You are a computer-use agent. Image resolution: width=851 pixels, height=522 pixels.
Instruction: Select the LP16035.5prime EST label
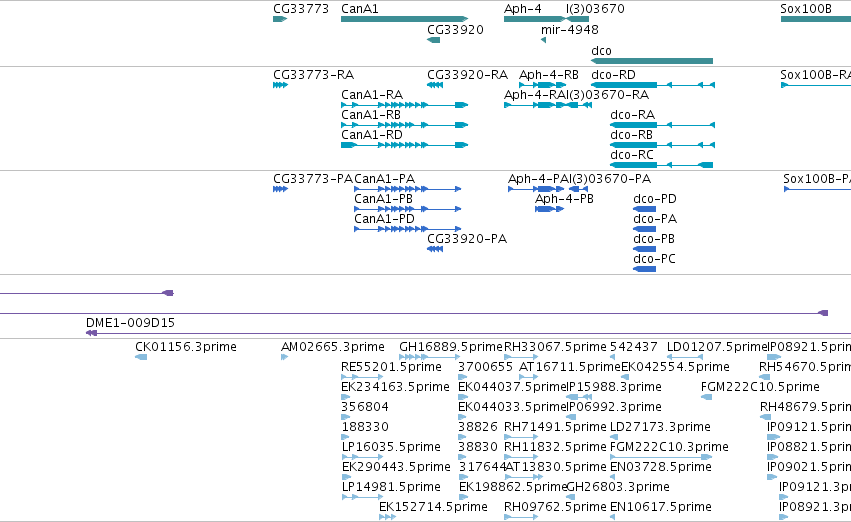coord(391,447)
